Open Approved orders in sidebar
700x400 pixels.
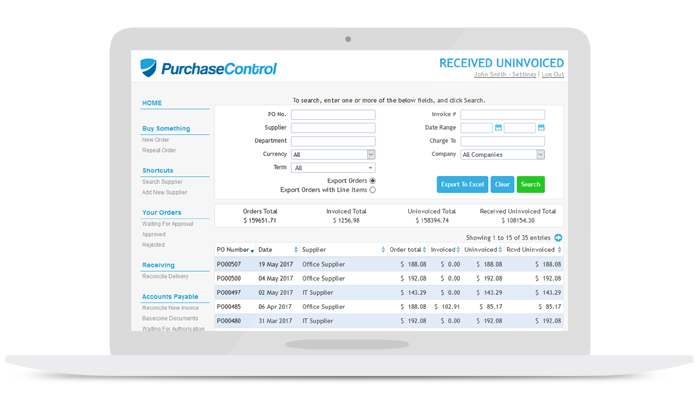click(154, 234)
